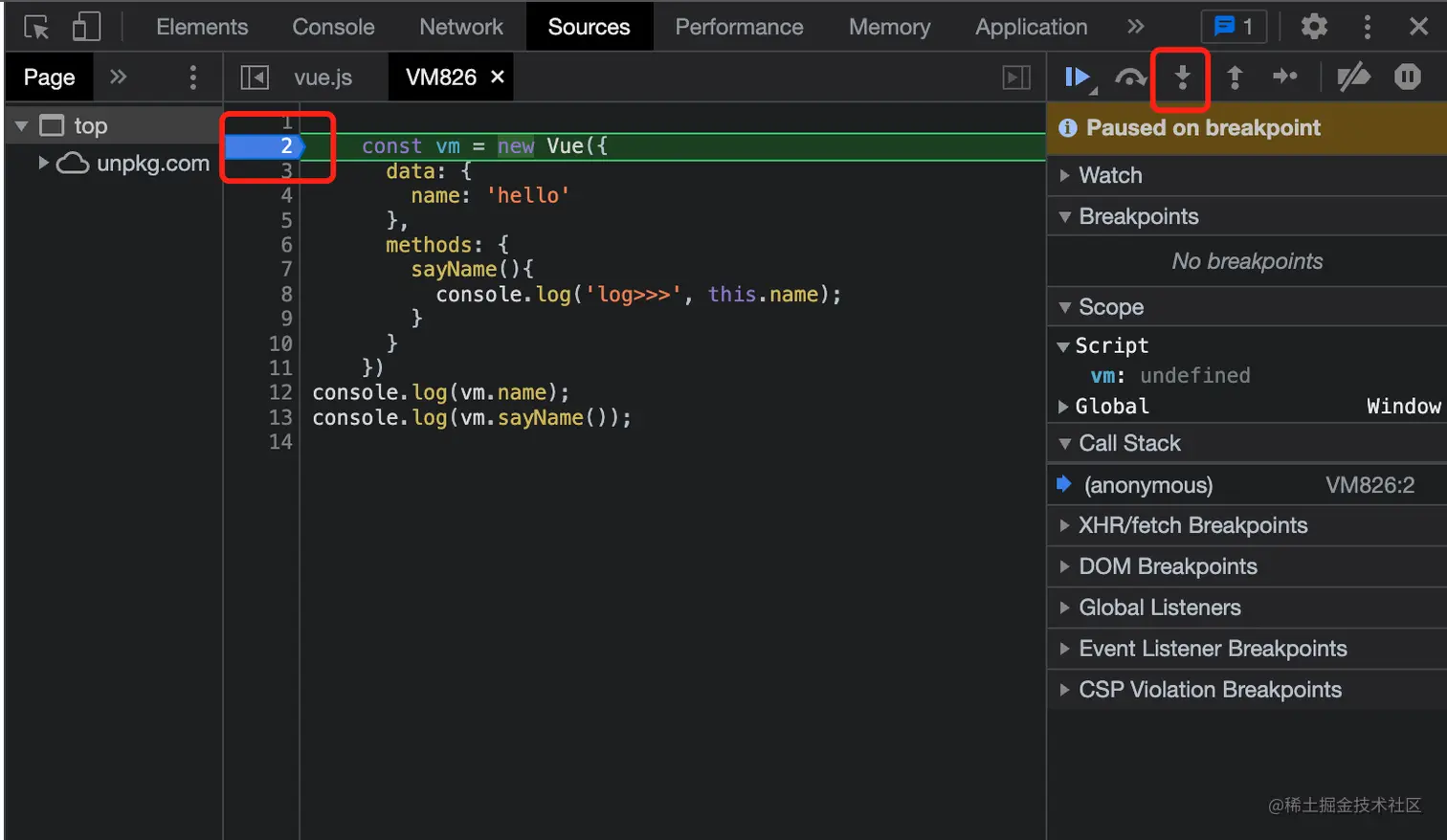Resume script execution
The height and width of the screenshot is (840, 1447).
[x=1078, y=77]
